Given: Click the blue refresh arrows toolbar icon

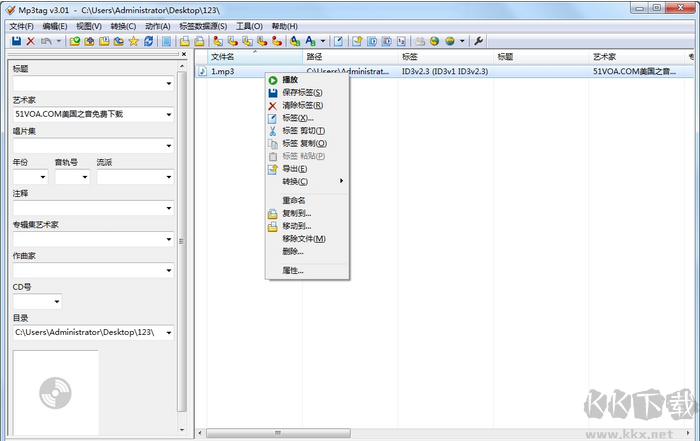Looking at the screenshot, I should (x=149, y=41).
